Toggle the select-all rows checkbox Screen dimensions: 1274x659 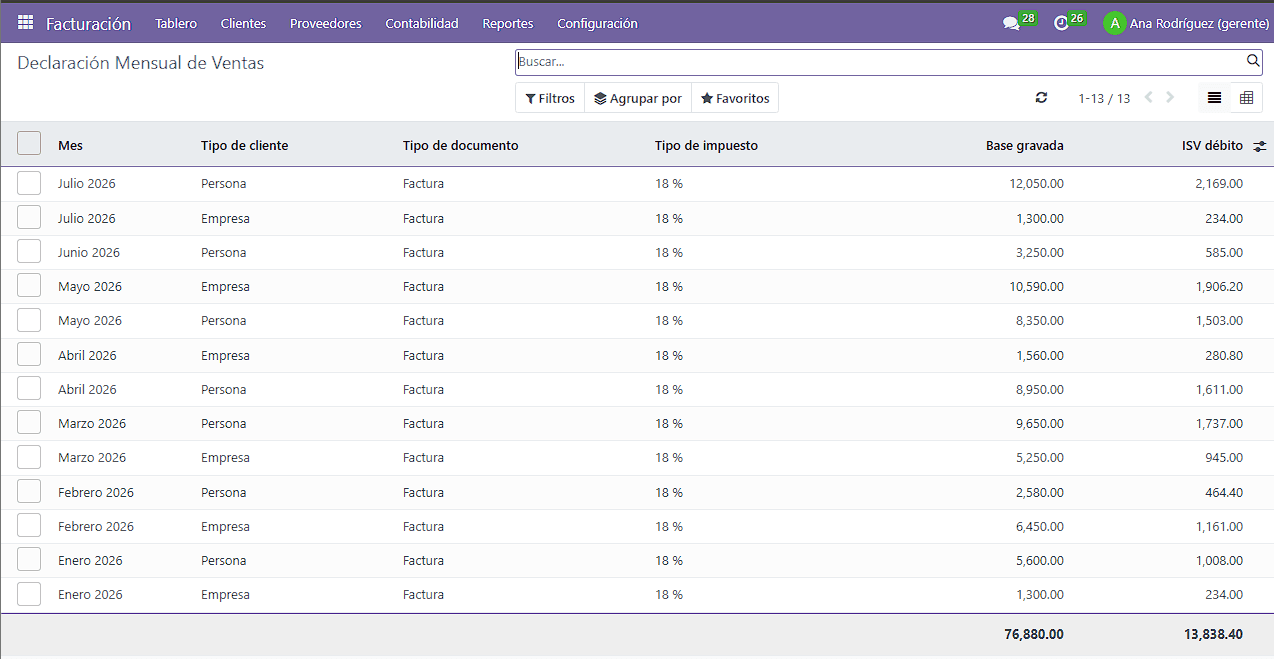point(29,144)
